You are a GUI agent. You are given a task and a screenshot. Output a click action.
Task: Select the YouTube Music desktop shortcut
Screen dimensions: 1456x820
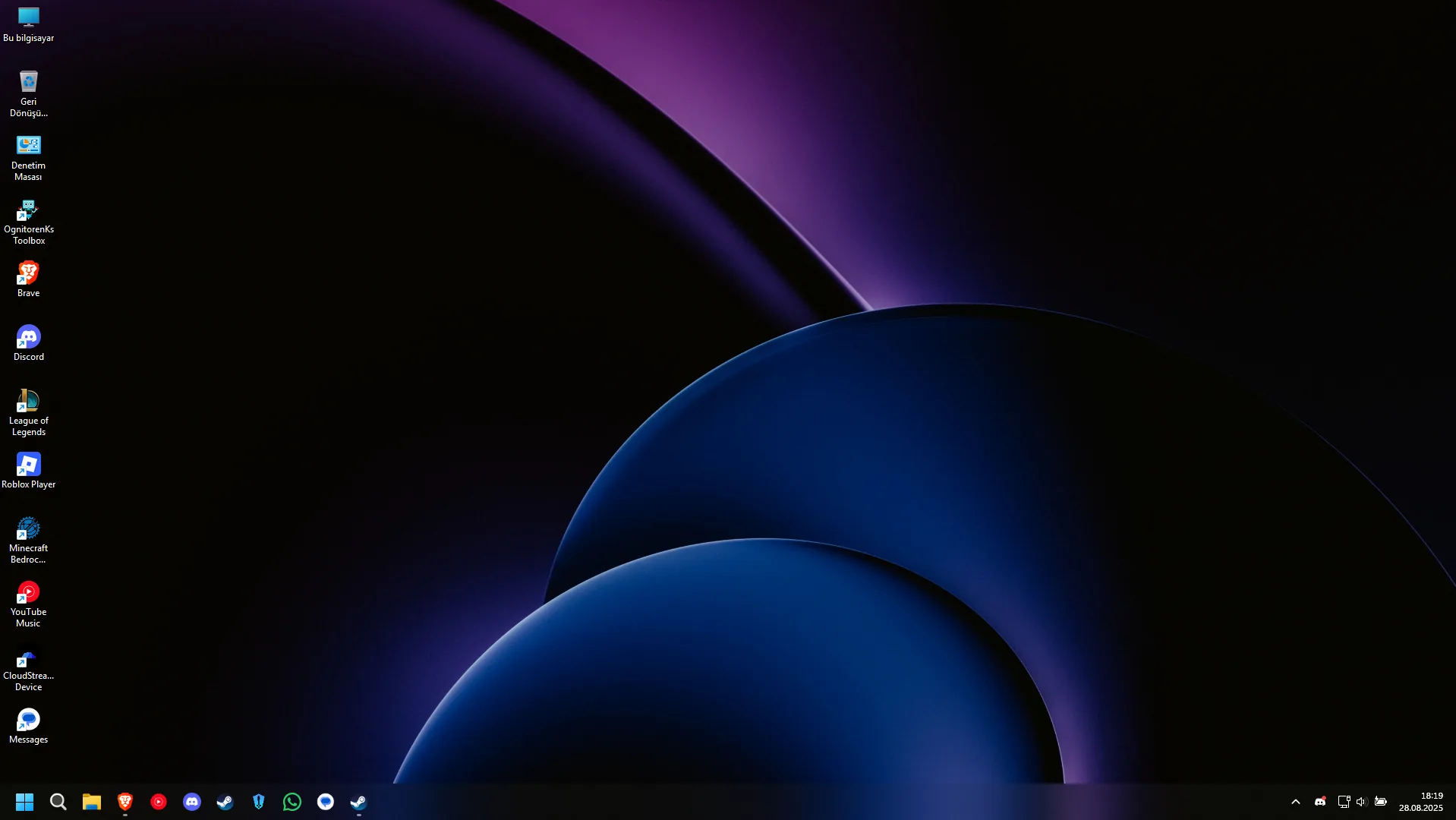pyautogui.click(x=28, y=604)
